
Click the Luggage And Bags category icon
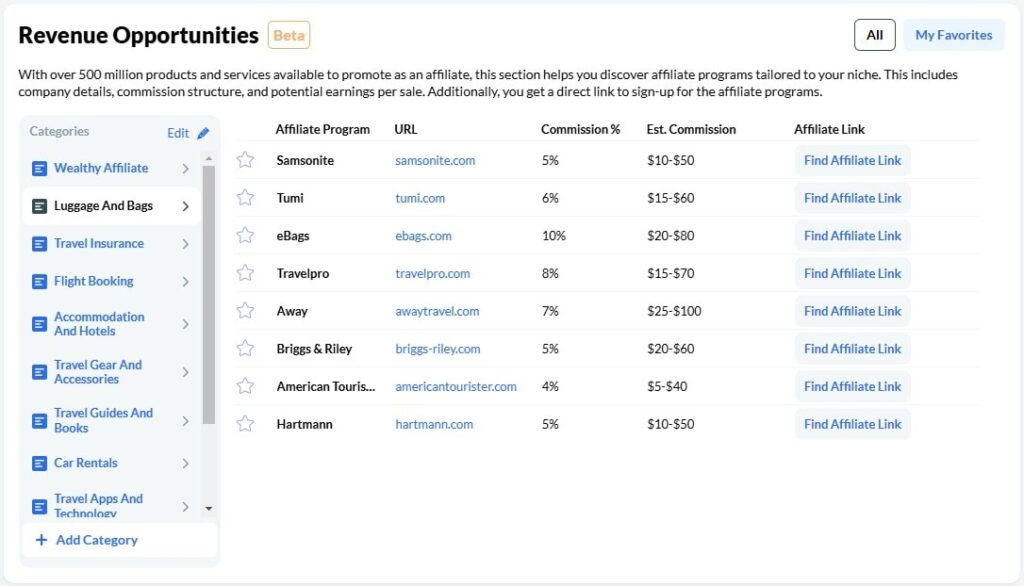click(39, 206)
